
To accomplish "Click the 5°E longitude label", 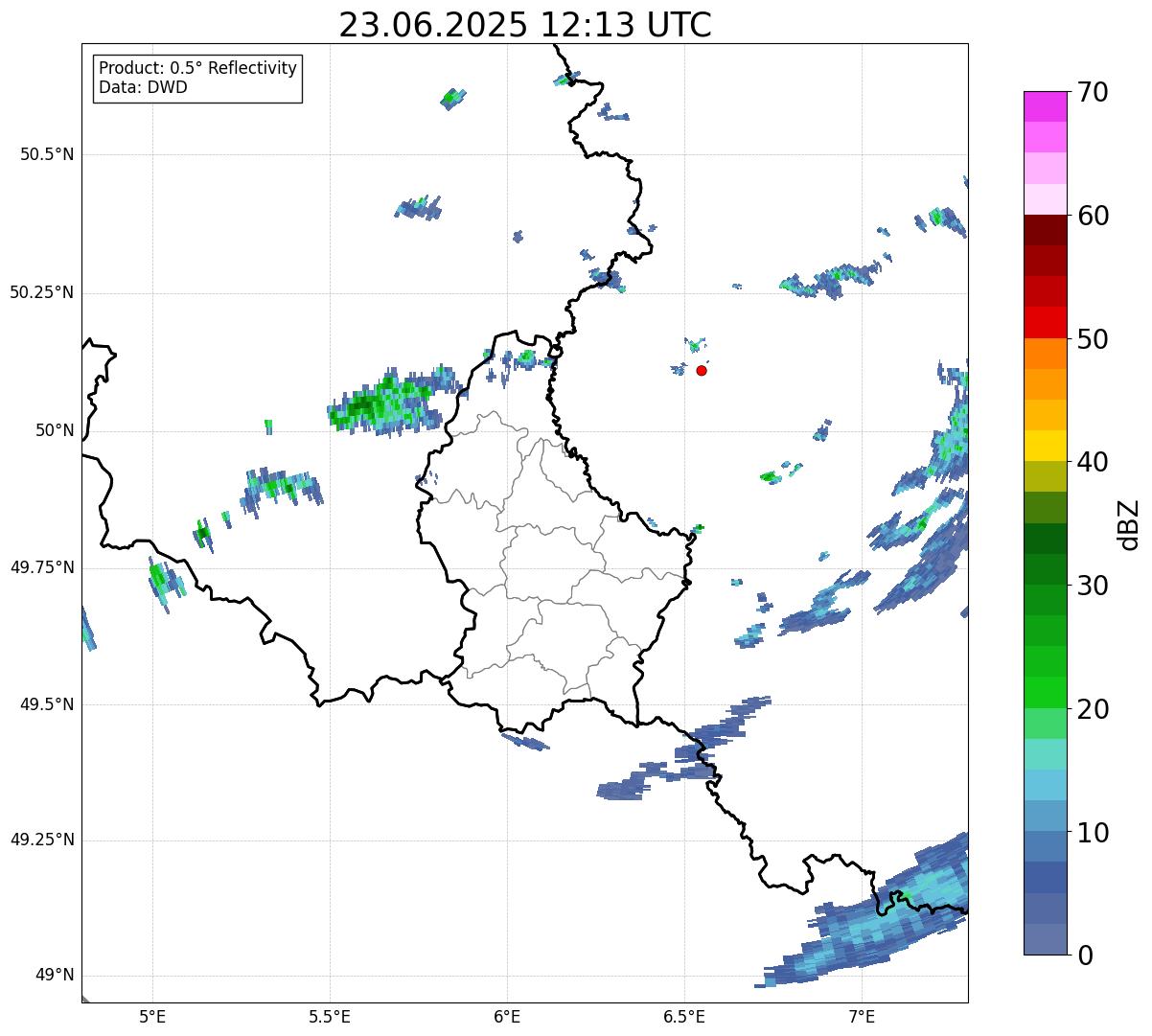I will (x=152, y=1016).
